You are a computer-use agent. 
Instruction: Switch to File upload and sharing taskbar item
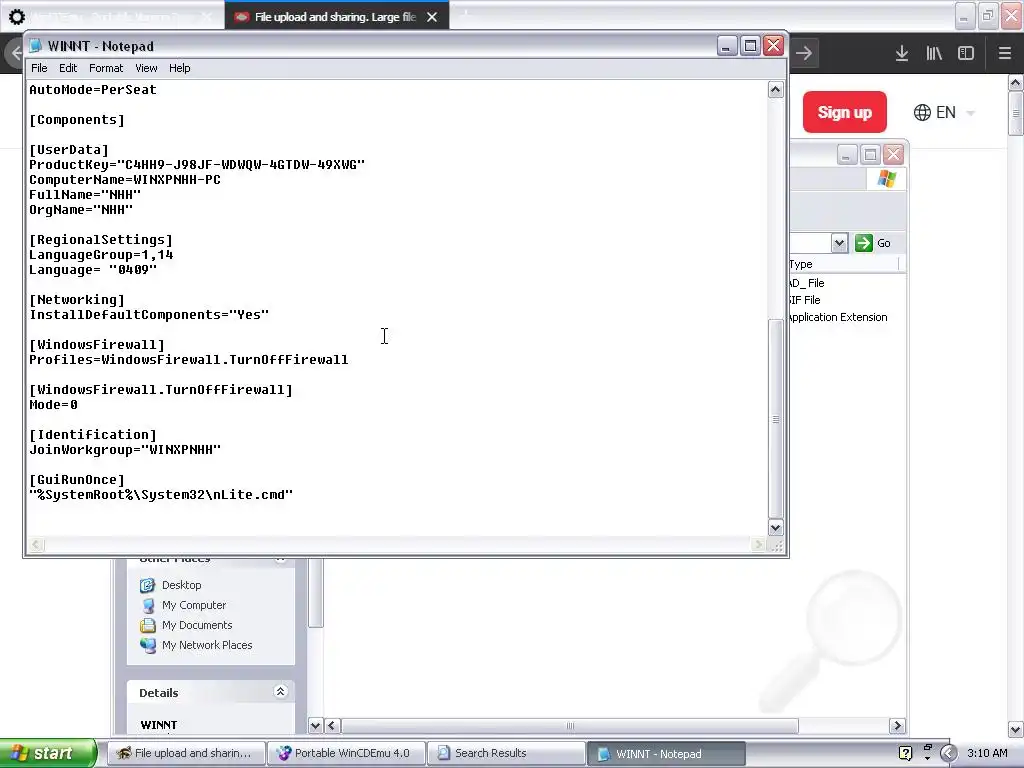pyautogui.click(x=185, y=753)
